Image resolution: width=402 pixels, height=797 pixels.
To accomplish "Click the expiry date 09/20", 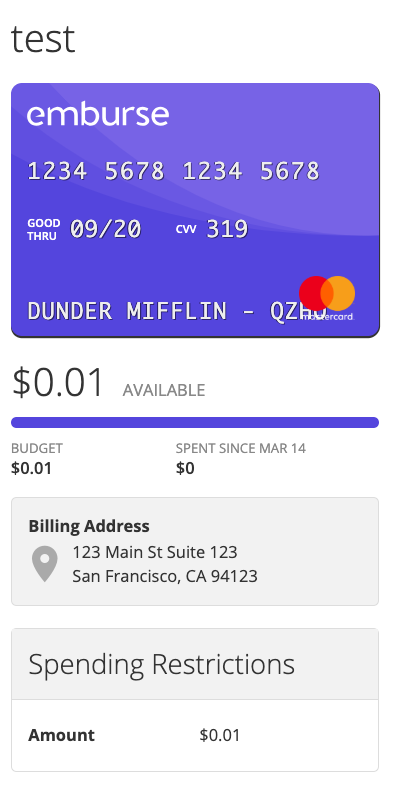I will pyautogui.click(x=105, y=229).
